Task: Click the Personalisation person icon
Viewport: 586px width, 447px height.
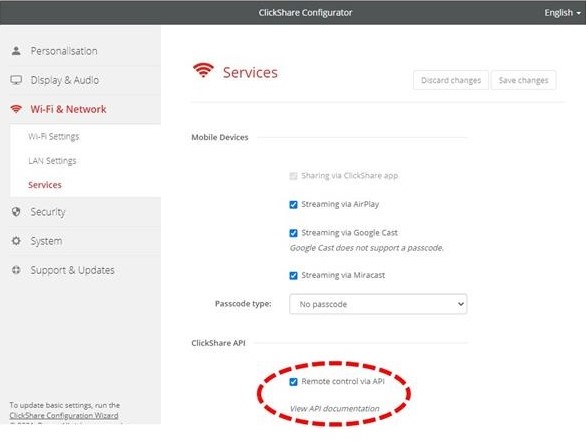Action: click(x=16, y=51)
